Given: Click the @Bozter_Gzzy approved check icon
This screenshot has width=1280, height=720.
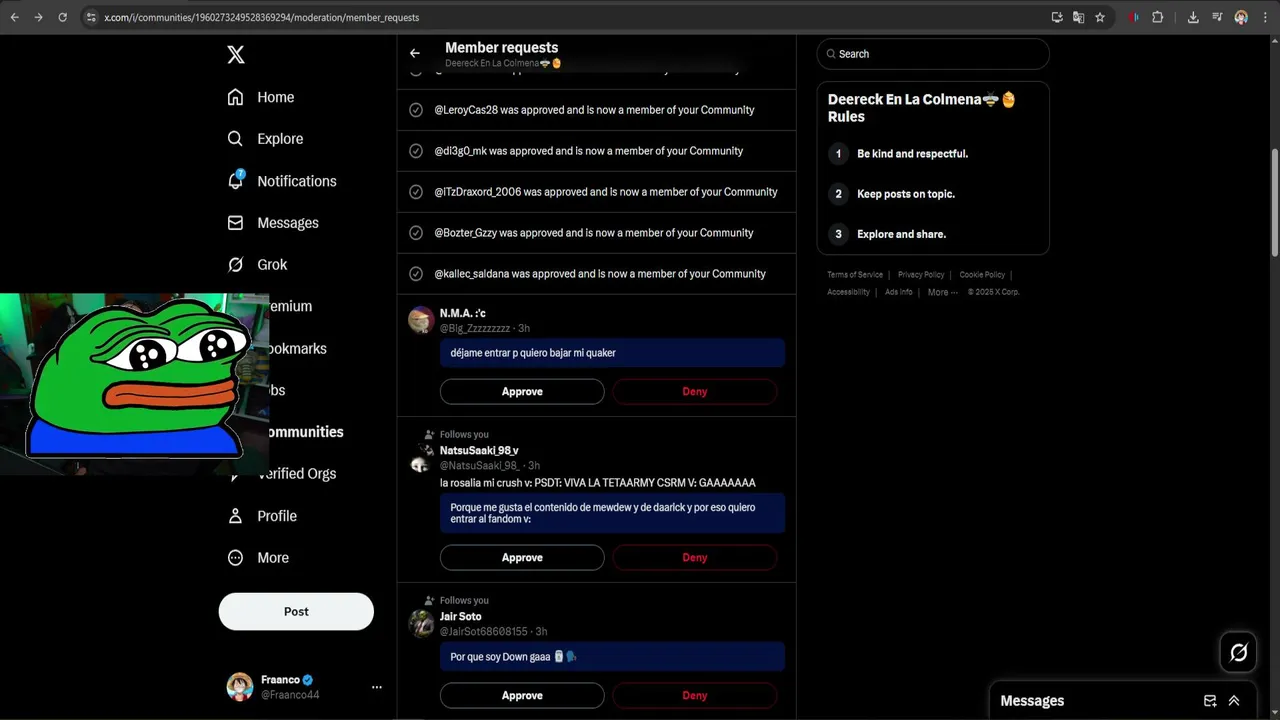Looking at the screenshot, I should click(416, 233).
